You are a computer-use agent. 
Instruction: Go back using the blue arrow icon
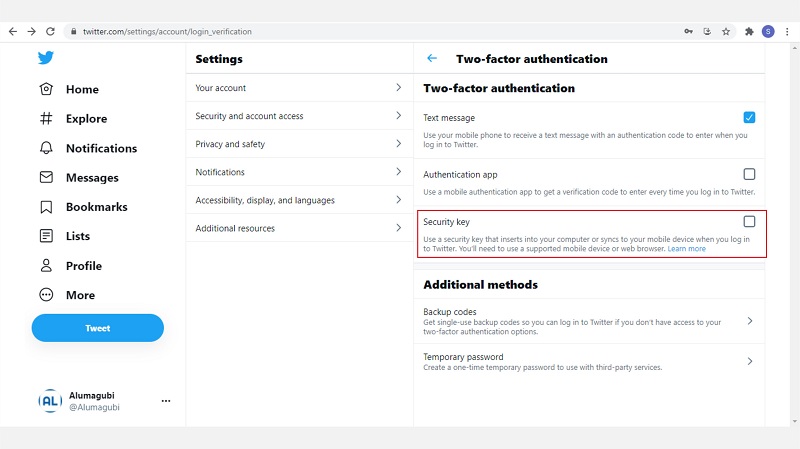pos(432,58)
